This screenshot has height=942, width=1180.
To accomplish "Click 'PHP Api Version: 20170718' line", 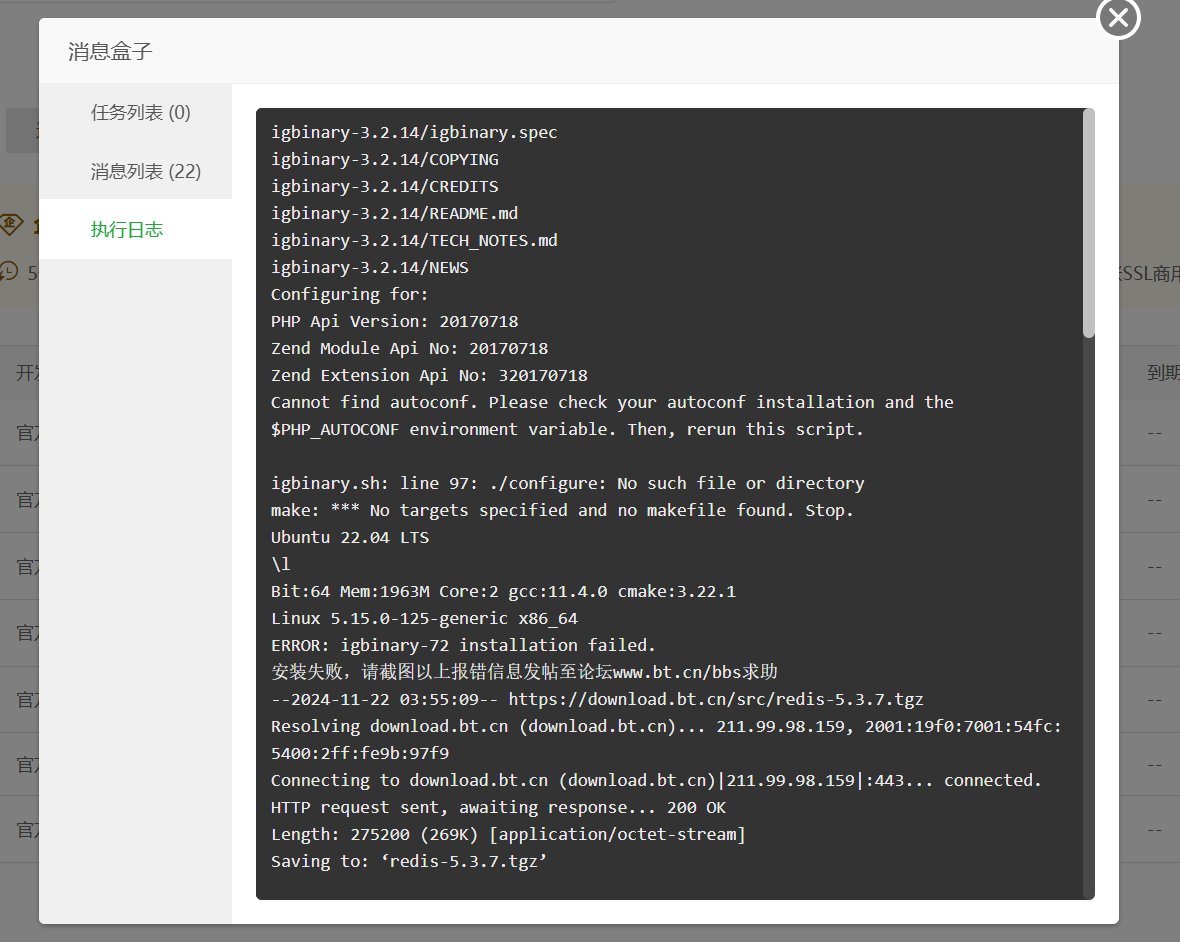I will click(x=394, y=321).
